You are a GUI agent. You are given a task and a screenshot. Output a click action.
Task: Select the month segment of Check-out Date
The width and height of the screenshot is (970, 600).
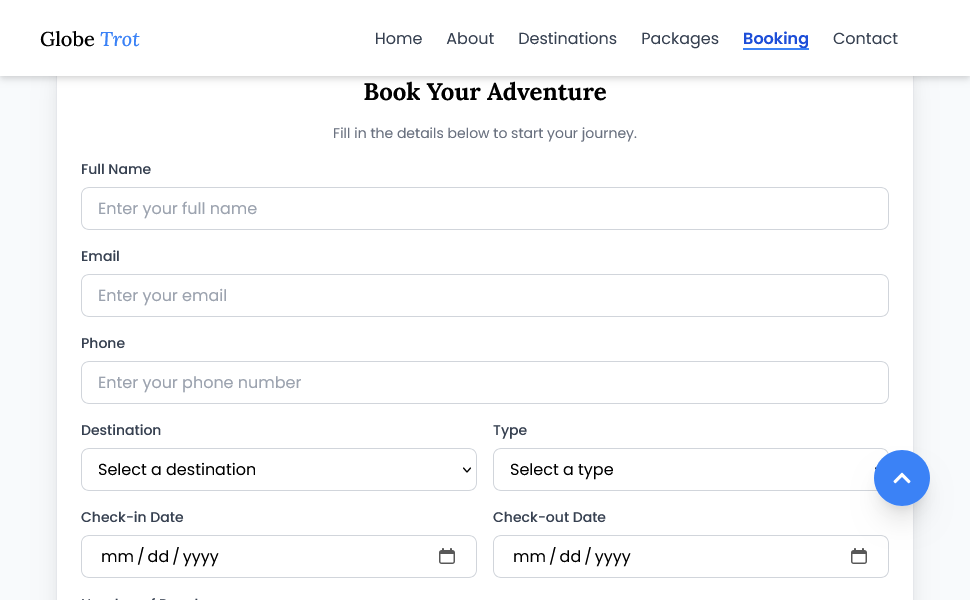[x=529, y=556]
